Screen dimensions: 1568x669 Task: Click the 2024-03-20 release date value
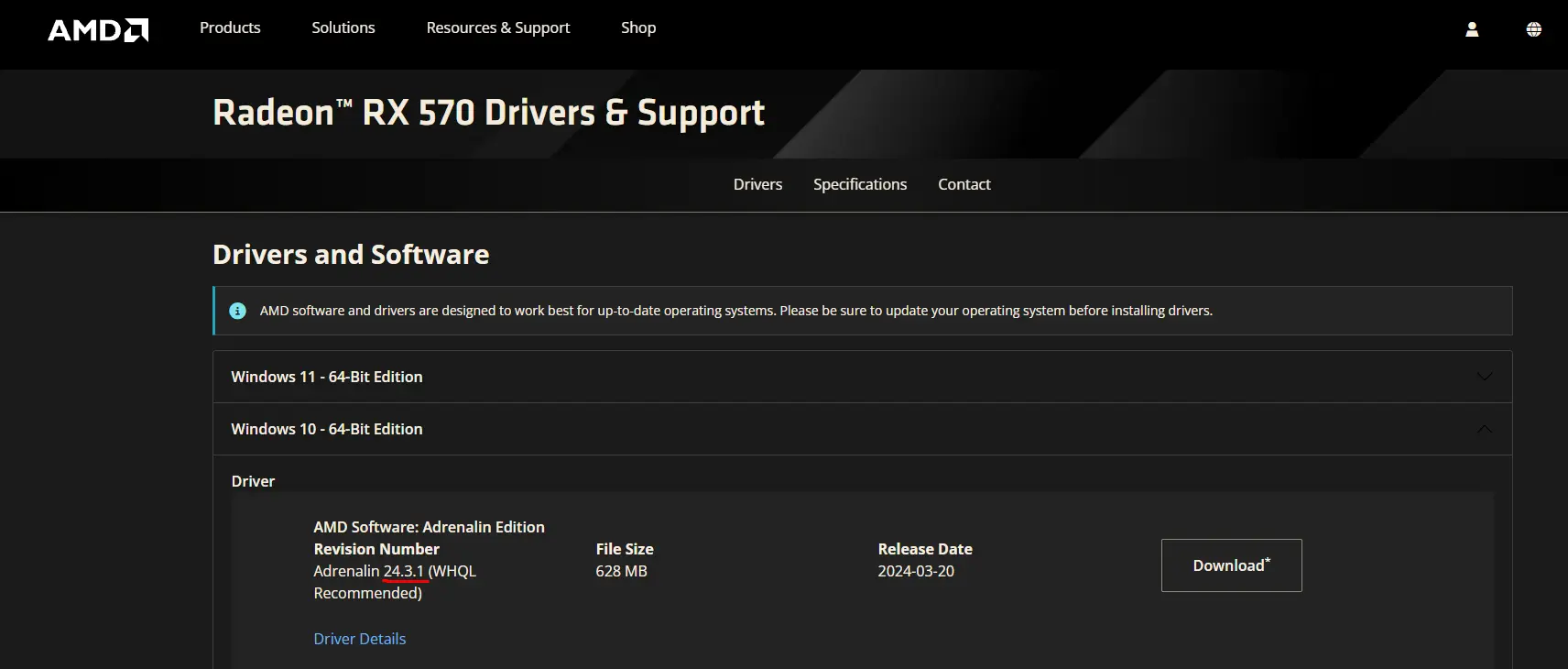(x=916, y=571)
